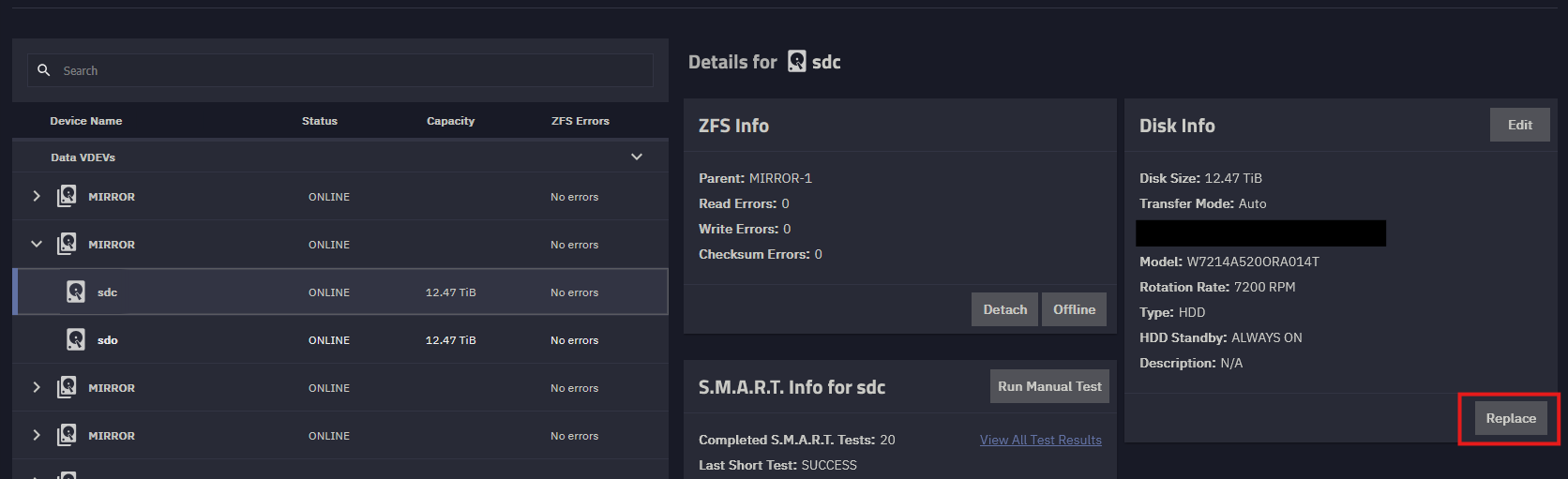Expand the fourth MIRROR vdev row
1568x479 pixels.
click(x=37, y=435)
